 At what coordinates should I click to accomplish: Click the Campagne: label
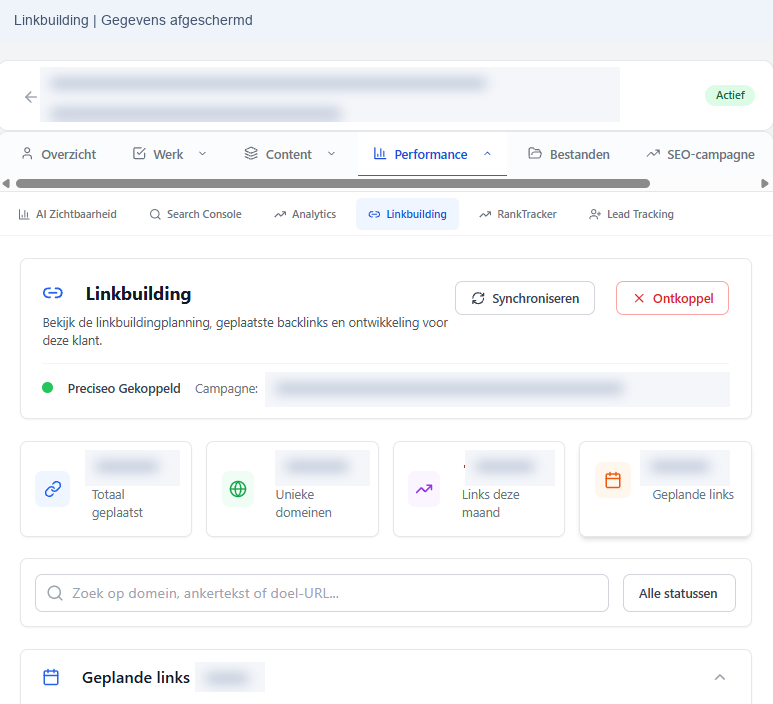(226, 388)
